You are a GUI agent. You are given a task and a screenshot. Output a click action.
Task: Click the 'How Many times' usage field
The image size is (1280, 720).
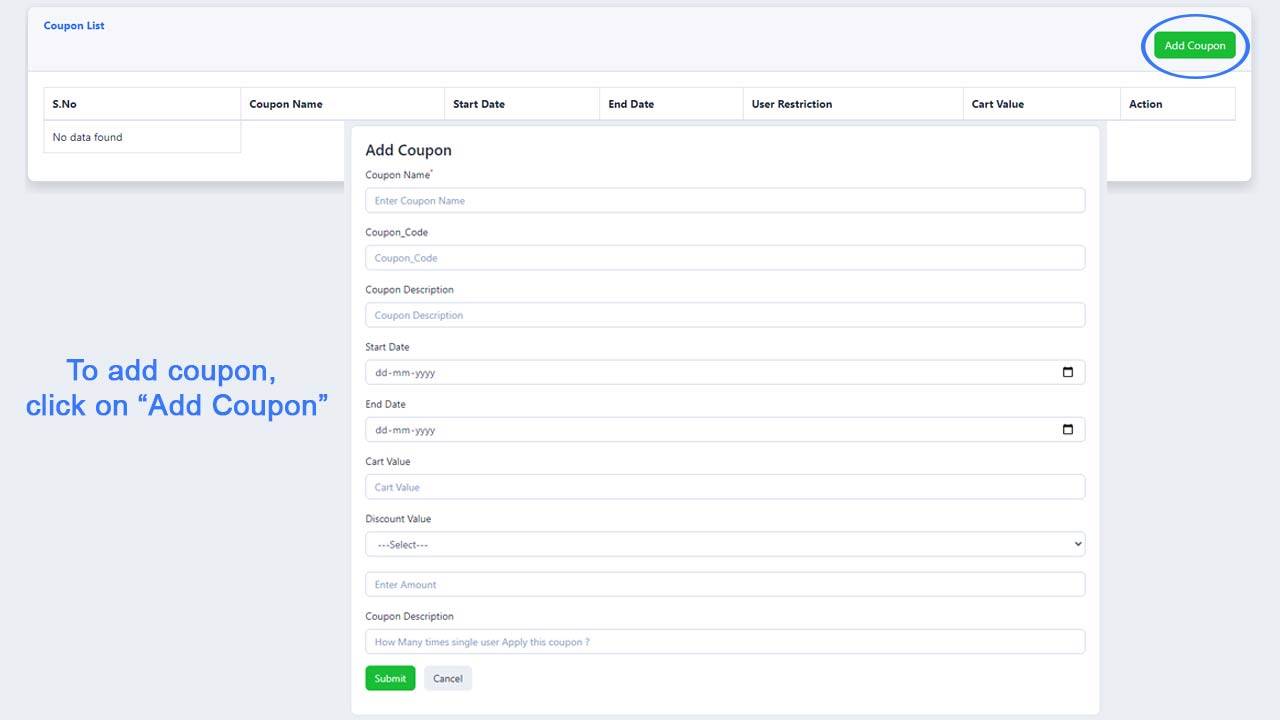[724, 642]
